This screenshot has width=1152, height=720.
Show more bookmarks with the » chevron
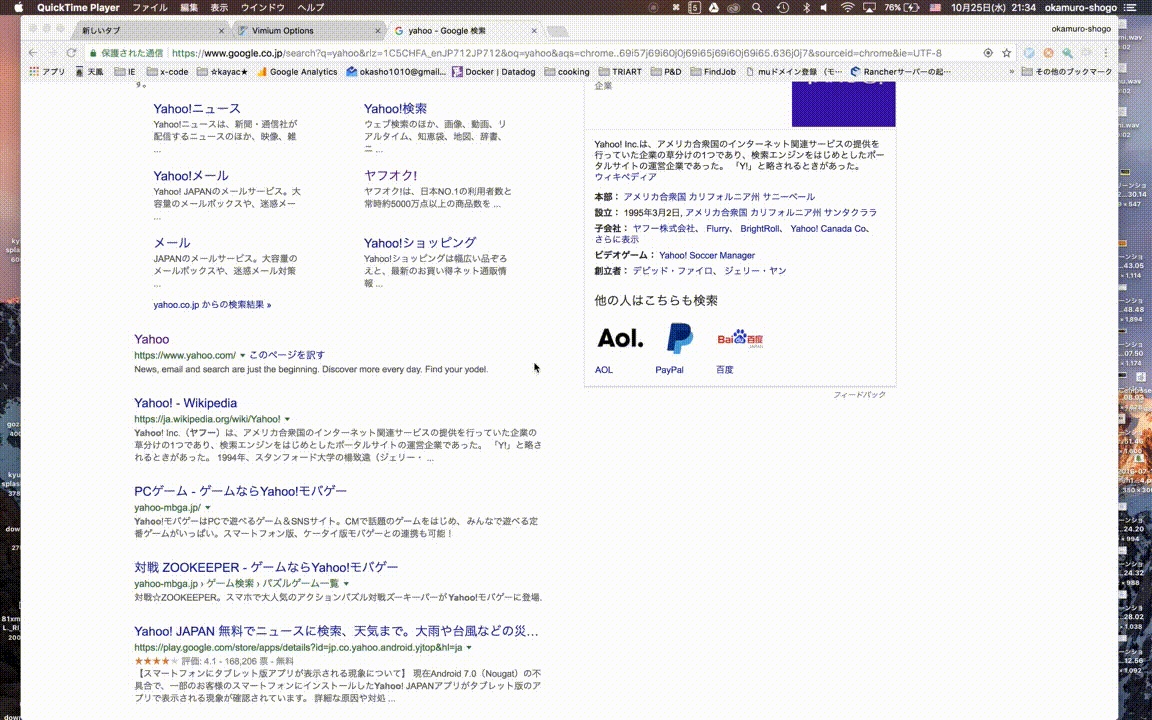click(x=1012, y=72)
